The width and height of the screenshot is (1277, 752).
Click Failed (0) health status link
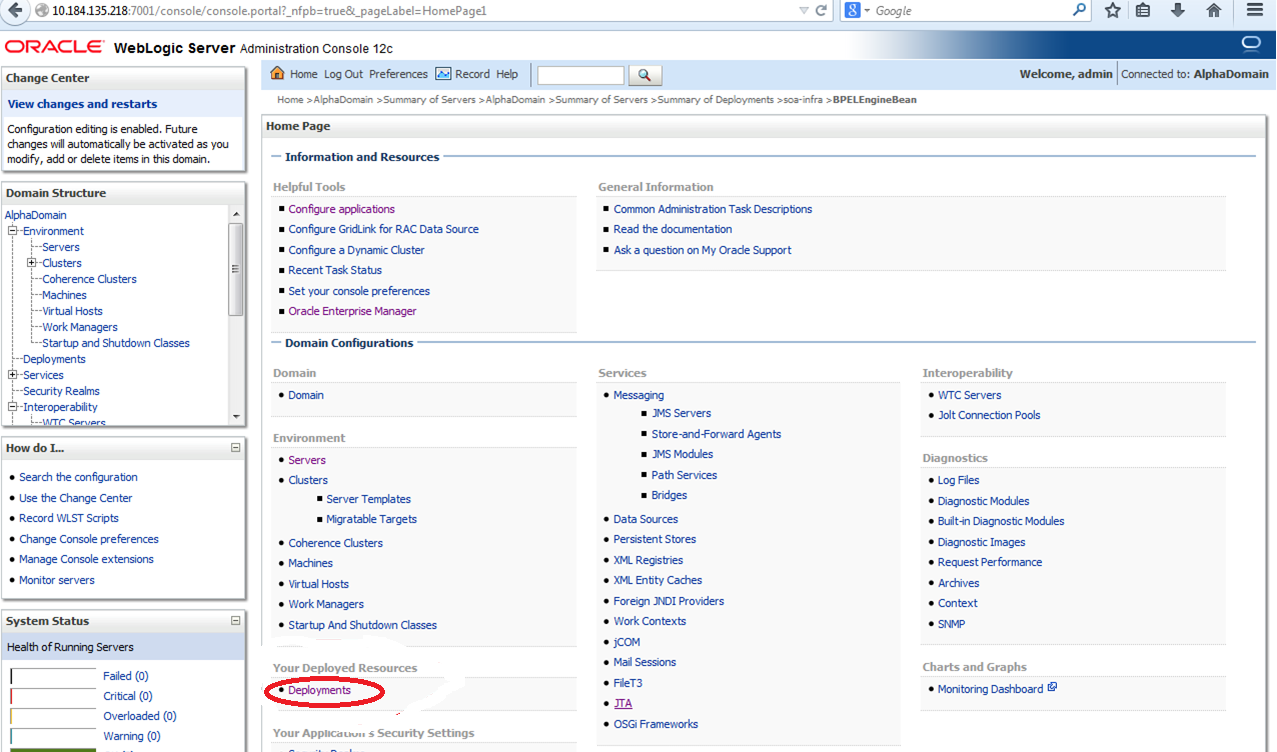[126, 676]
